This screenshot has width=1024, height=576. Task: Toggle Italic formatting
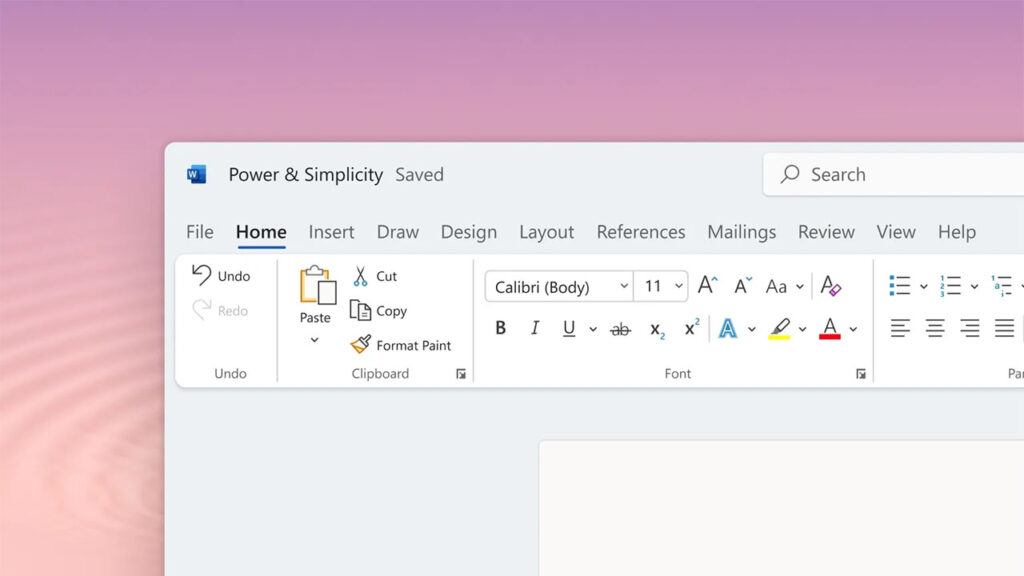pyautogui.click(x=535, y=328)
